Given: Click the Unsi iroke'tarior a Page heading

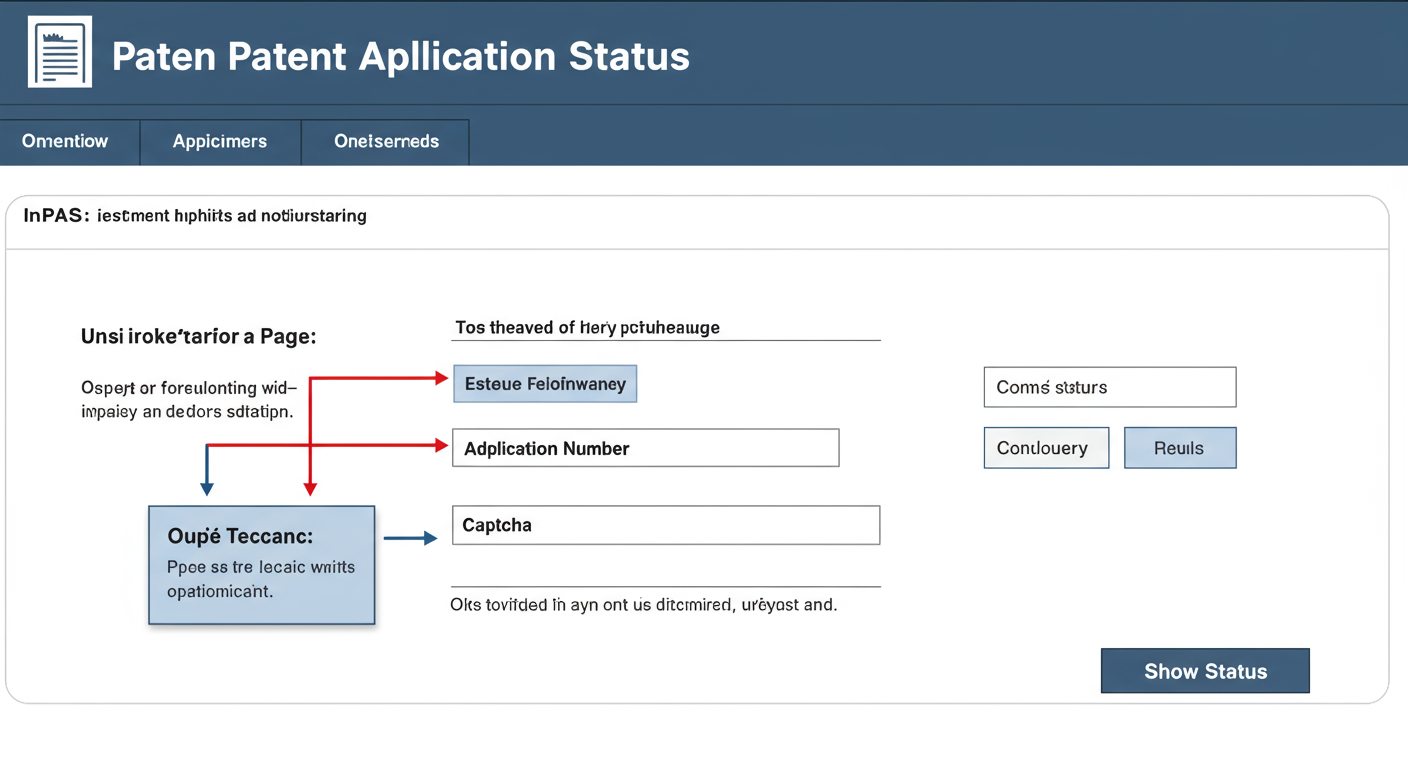Looking at the screenshot, I should (197, 336).
